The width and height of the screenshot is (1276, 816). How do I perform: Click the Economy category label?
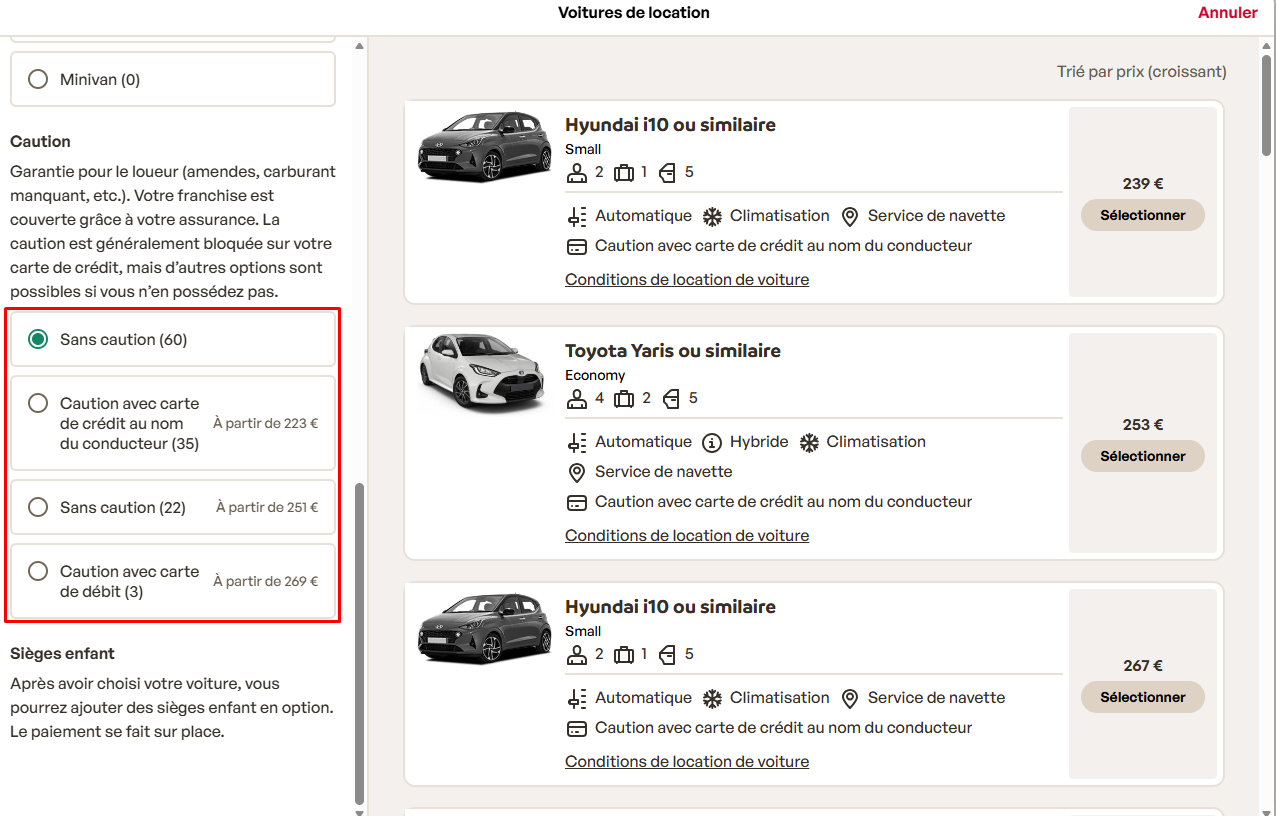[595, 376]
